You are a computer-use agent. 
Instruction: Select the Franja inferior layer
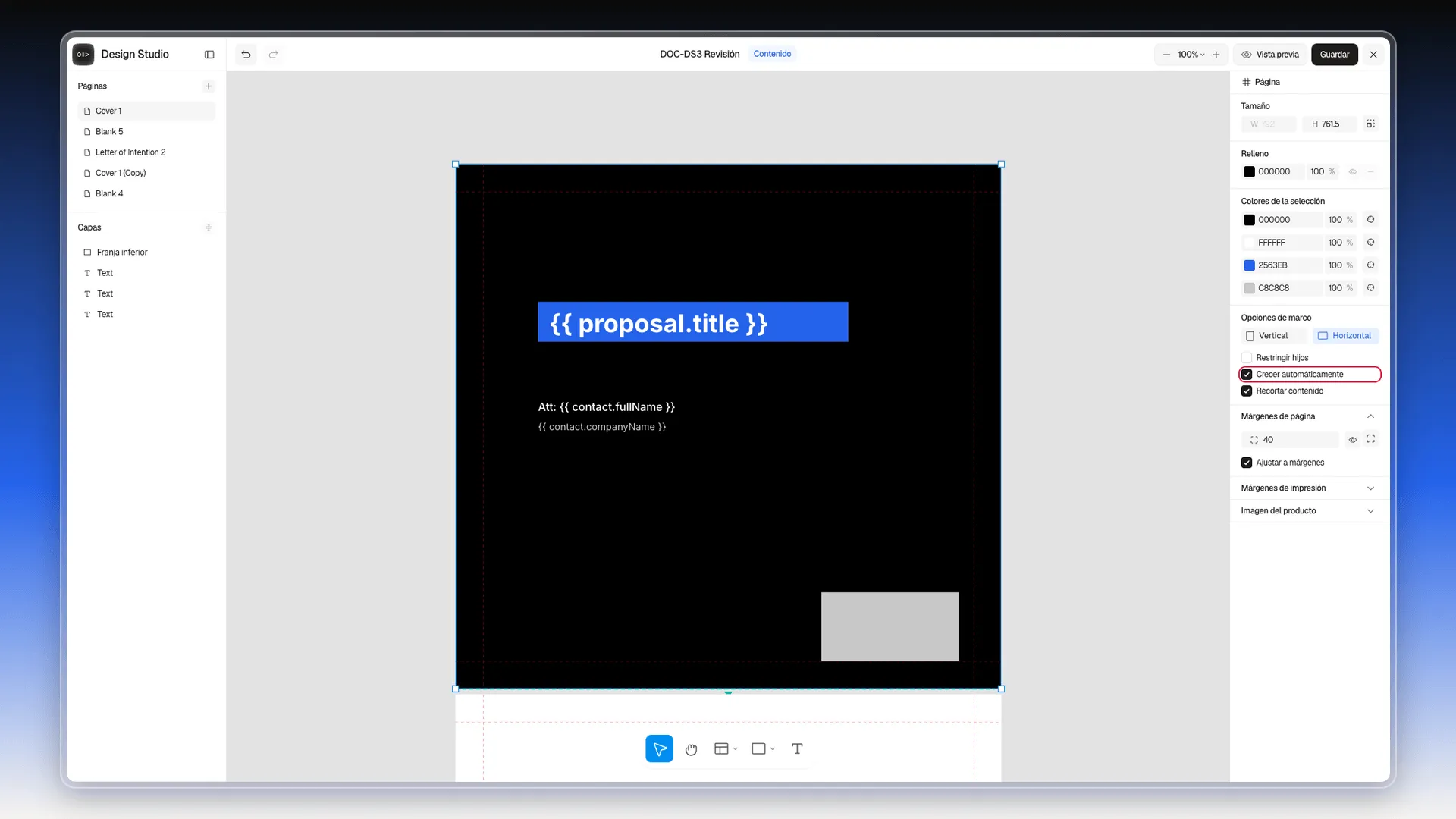146,253
